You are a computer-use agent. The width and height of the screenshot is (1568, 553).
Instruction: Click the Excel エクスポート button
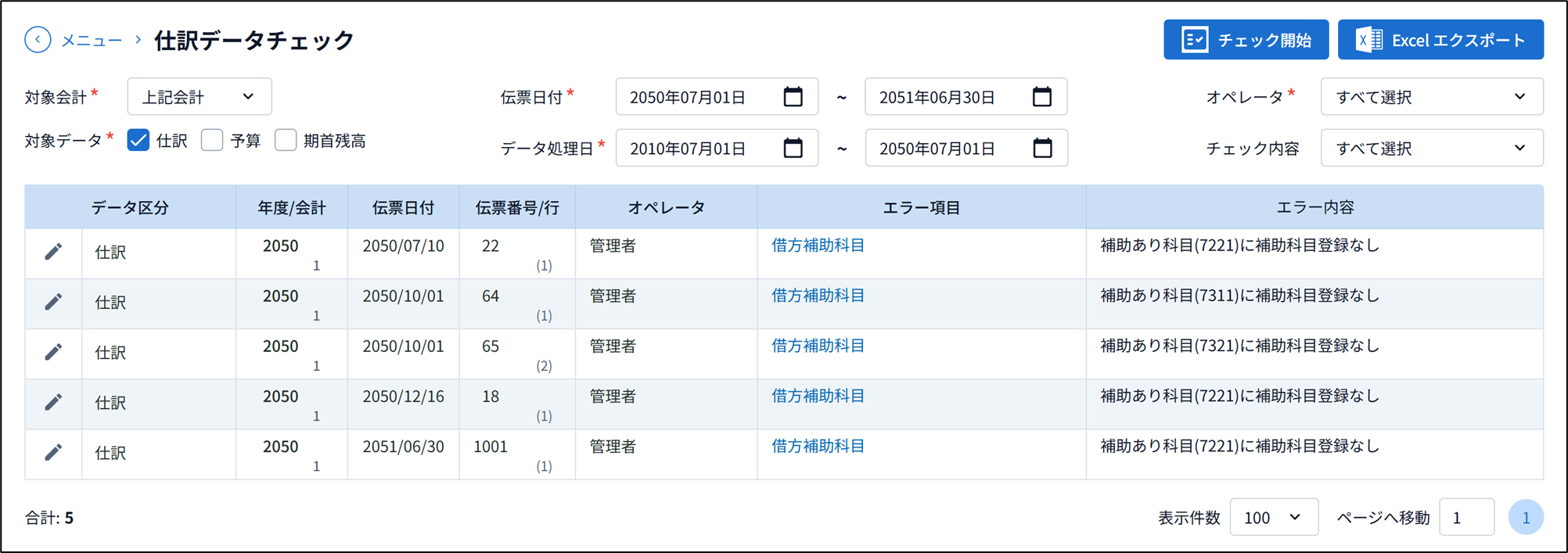point(1440,40)
